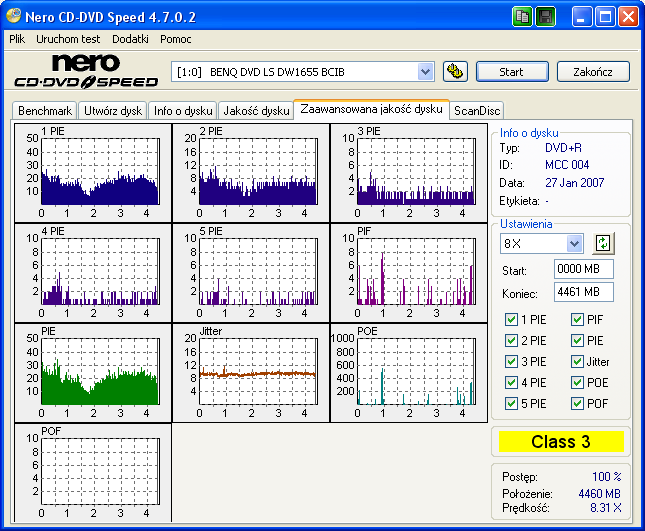Viewport: 645px width, 531px height.
Task: Click the 1 PIE graph
Action: pos(100,172)
